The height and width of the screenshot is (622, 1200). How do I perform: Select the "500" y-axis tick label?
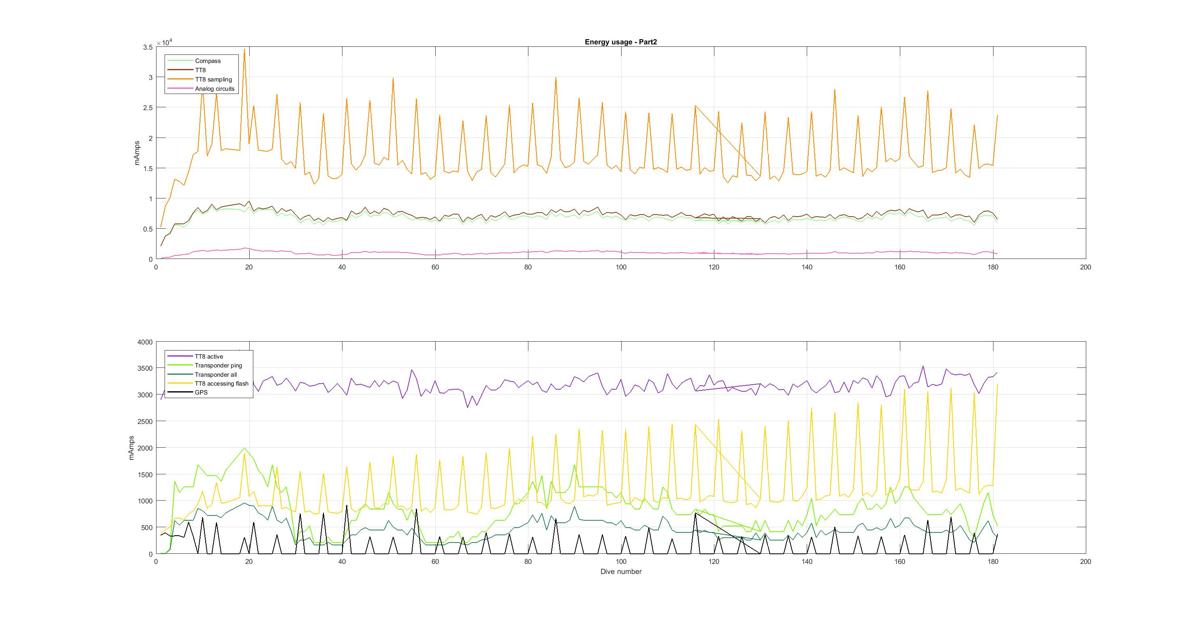tap(145, 527)
